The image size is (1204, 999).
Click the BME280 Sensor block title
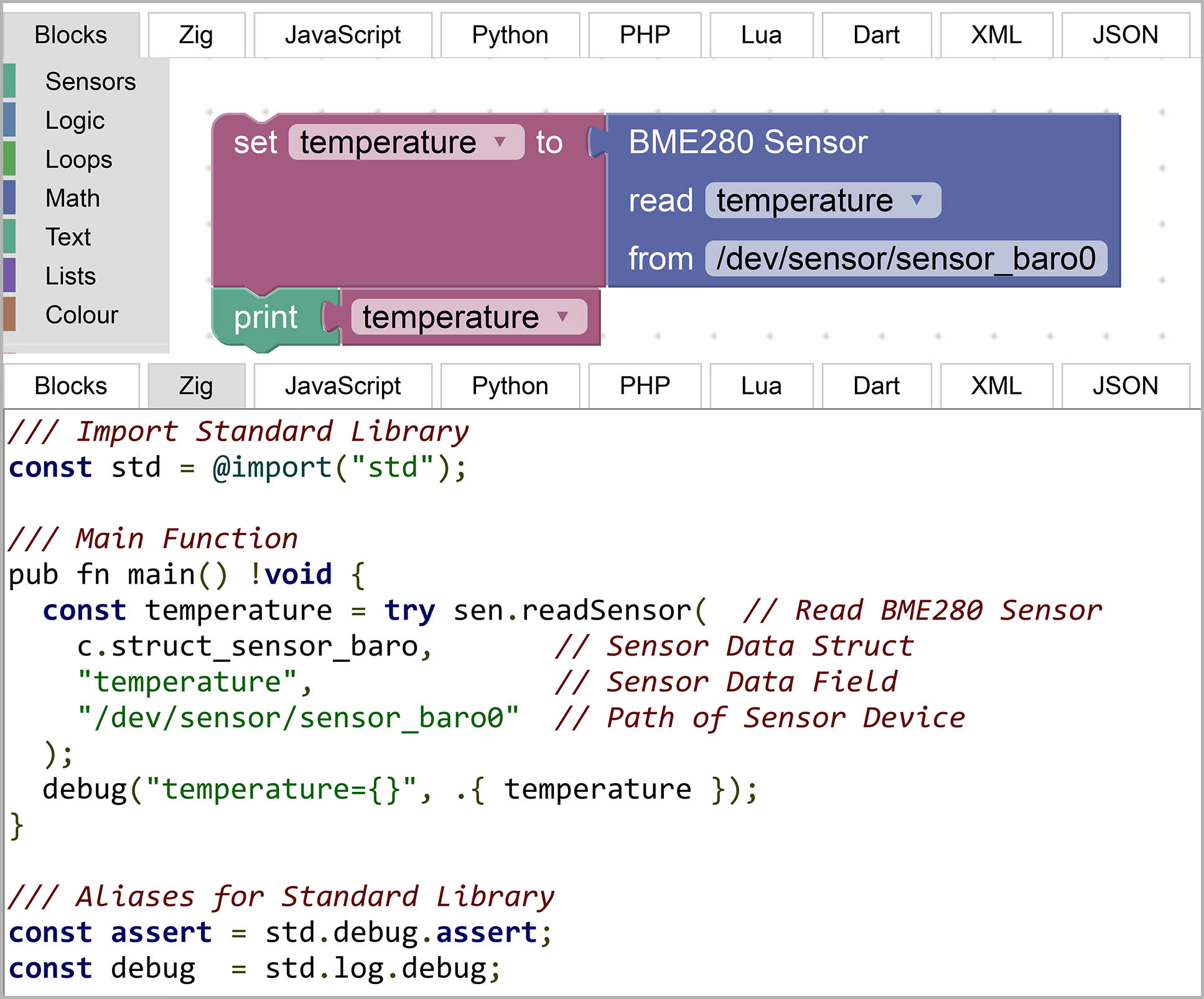(748, 142)
